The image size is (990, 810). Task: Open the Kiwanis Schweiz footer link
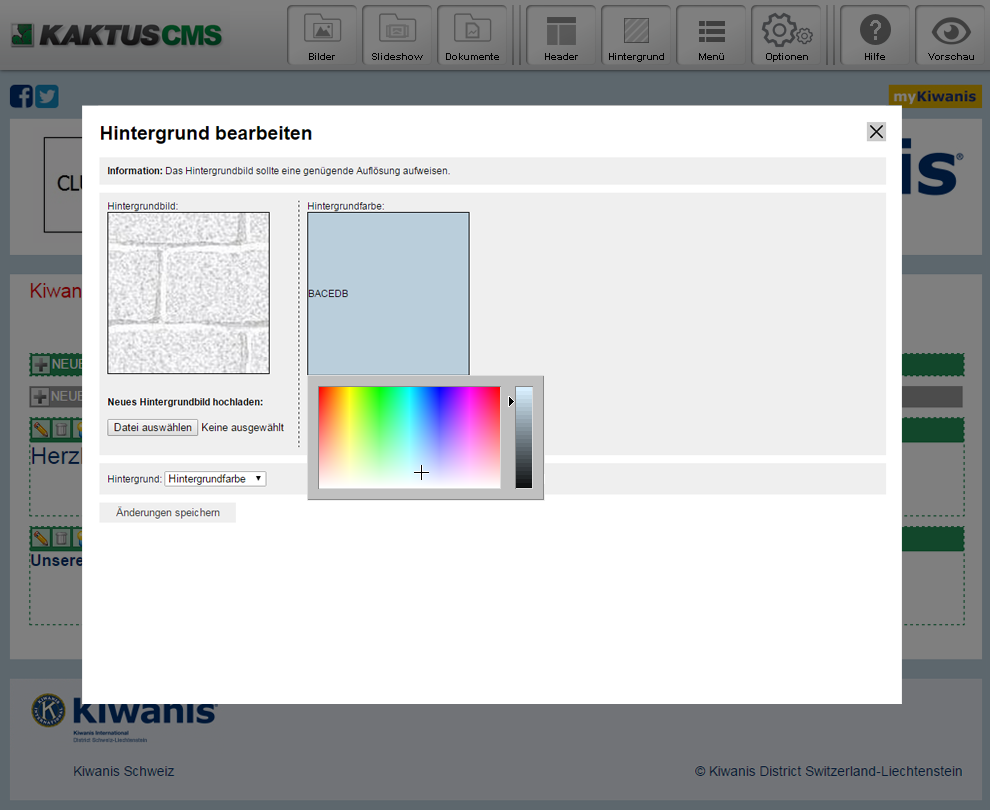pos(124,771)
